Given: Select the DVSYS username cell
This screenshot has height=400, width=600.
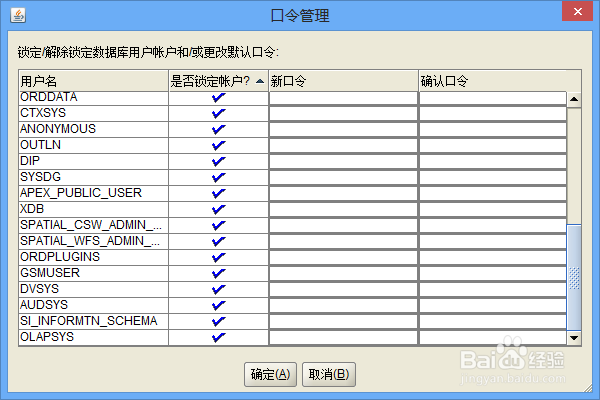Looking at the screenshot, I should (93, 289).
